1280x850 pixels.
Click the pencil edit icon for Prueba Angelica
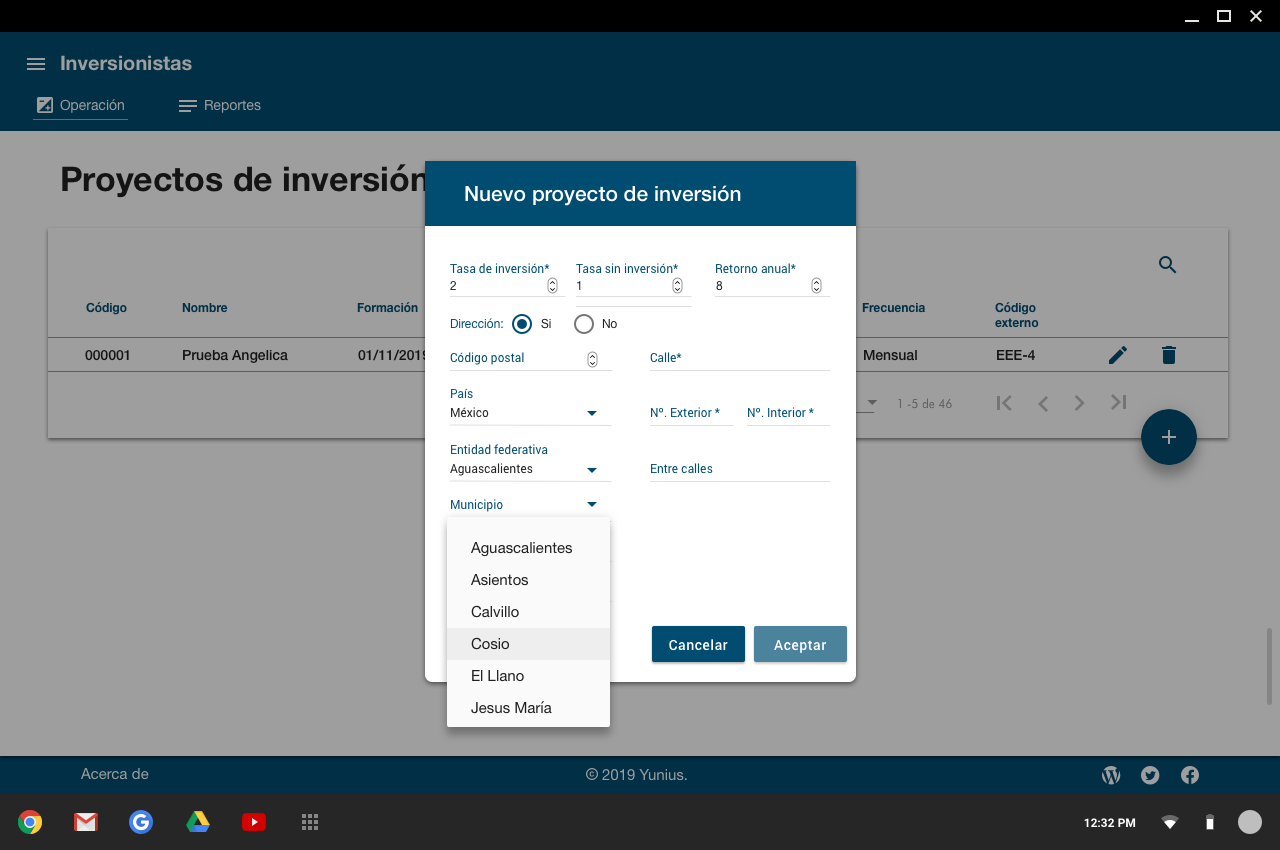1118,355
